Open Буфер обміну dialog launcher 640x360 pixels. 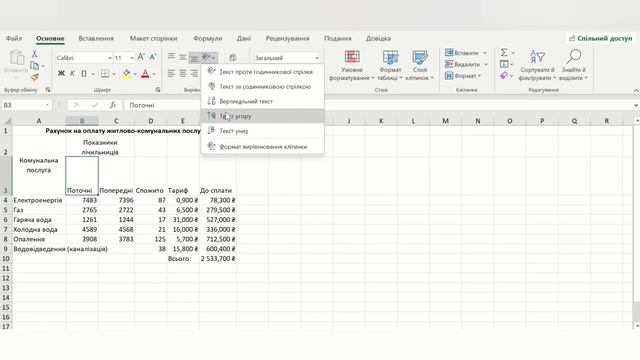(x=48, y=89)
